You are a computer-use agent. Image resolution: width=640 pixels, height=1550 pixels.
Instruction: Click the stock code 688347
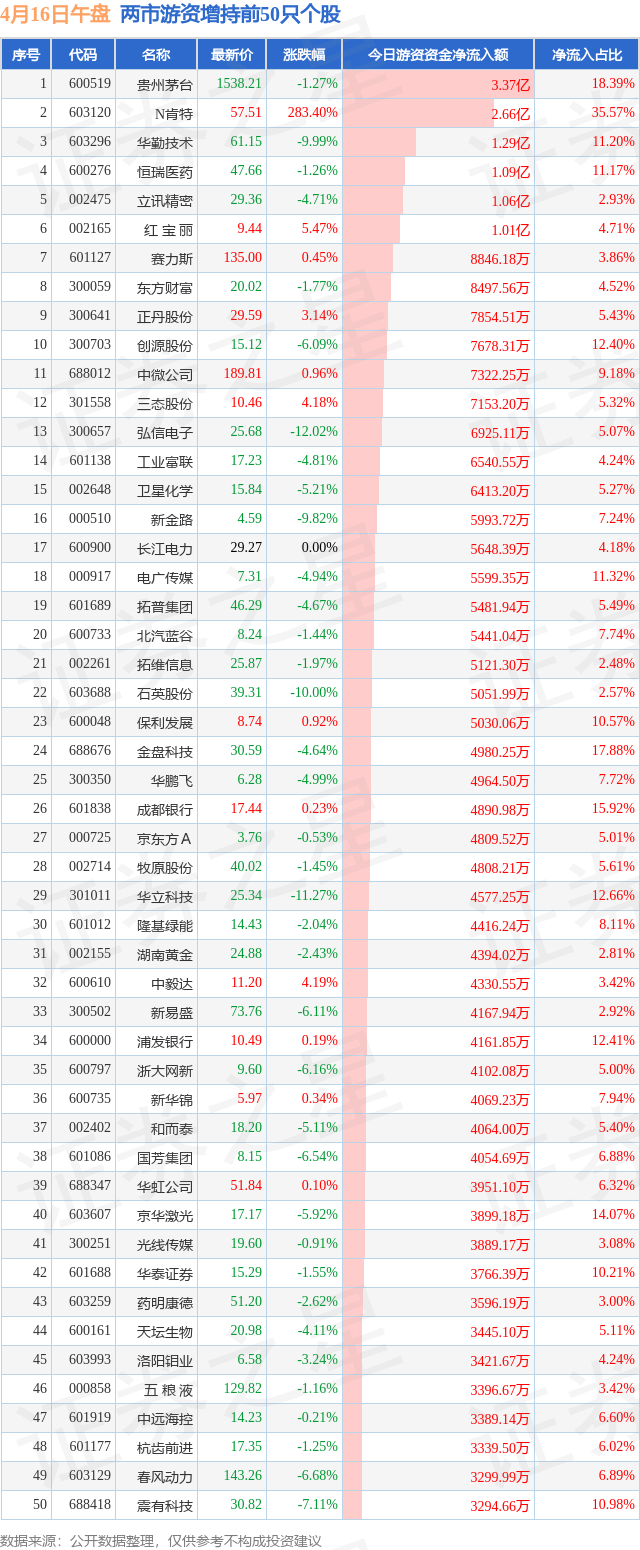click(90, 1186)
